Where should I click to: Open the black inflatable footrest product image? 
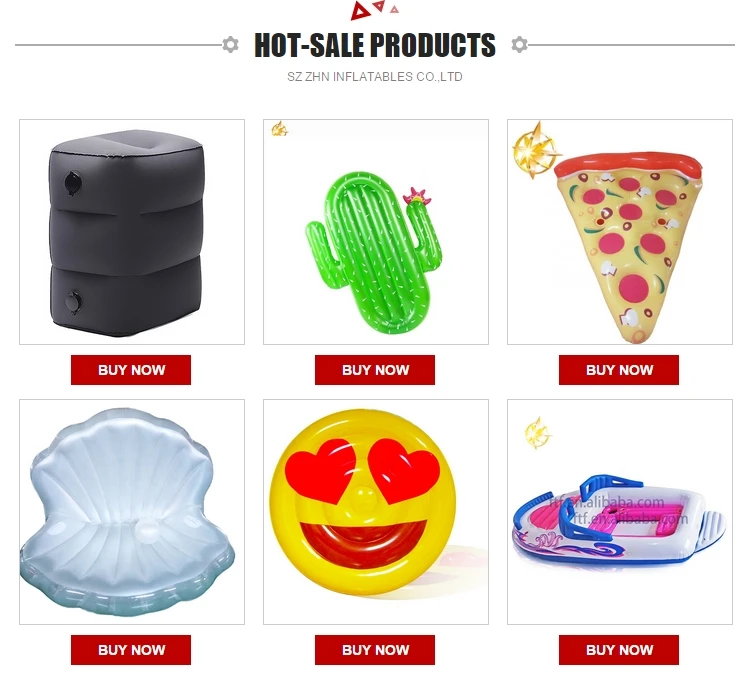click(132, 232)
